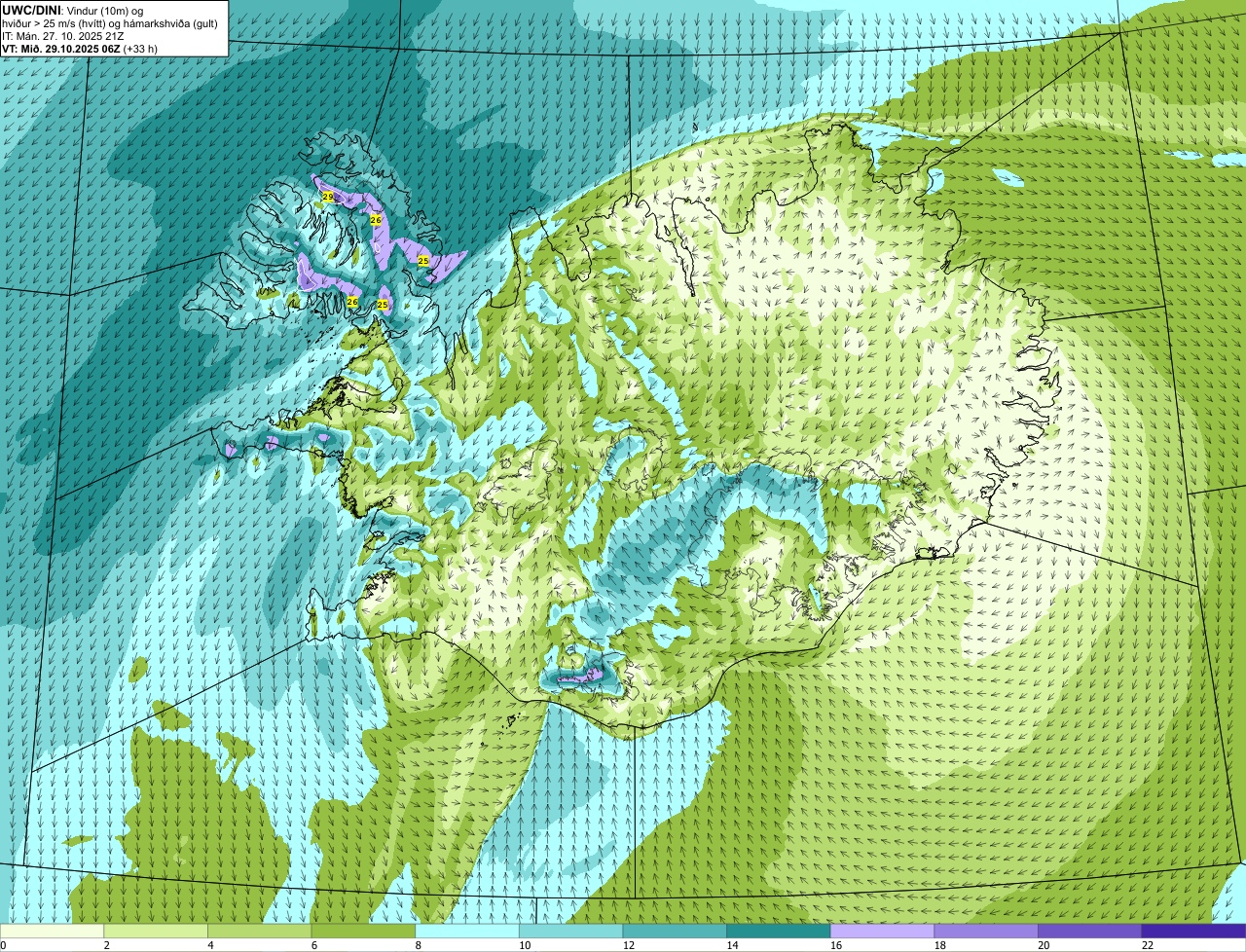Click the scale number 12 on color bar
Image resolution: width=1246 pixels, height=952 pixels.
click(x=628, y=945)
